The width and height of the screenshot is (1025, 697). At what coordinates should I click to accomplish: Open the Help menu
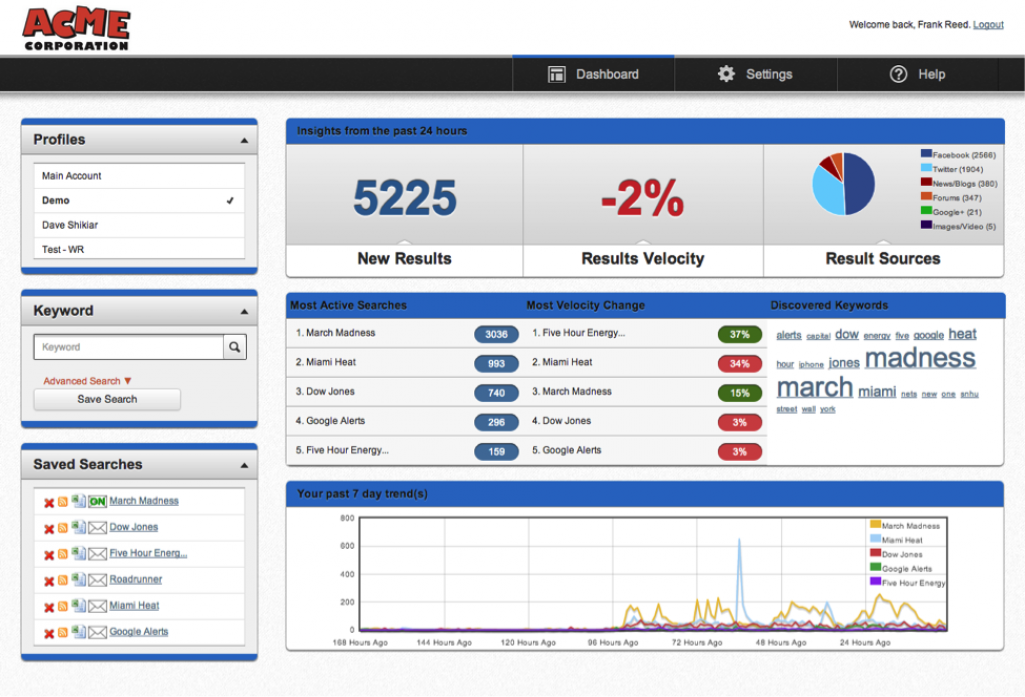click(917, 74)
